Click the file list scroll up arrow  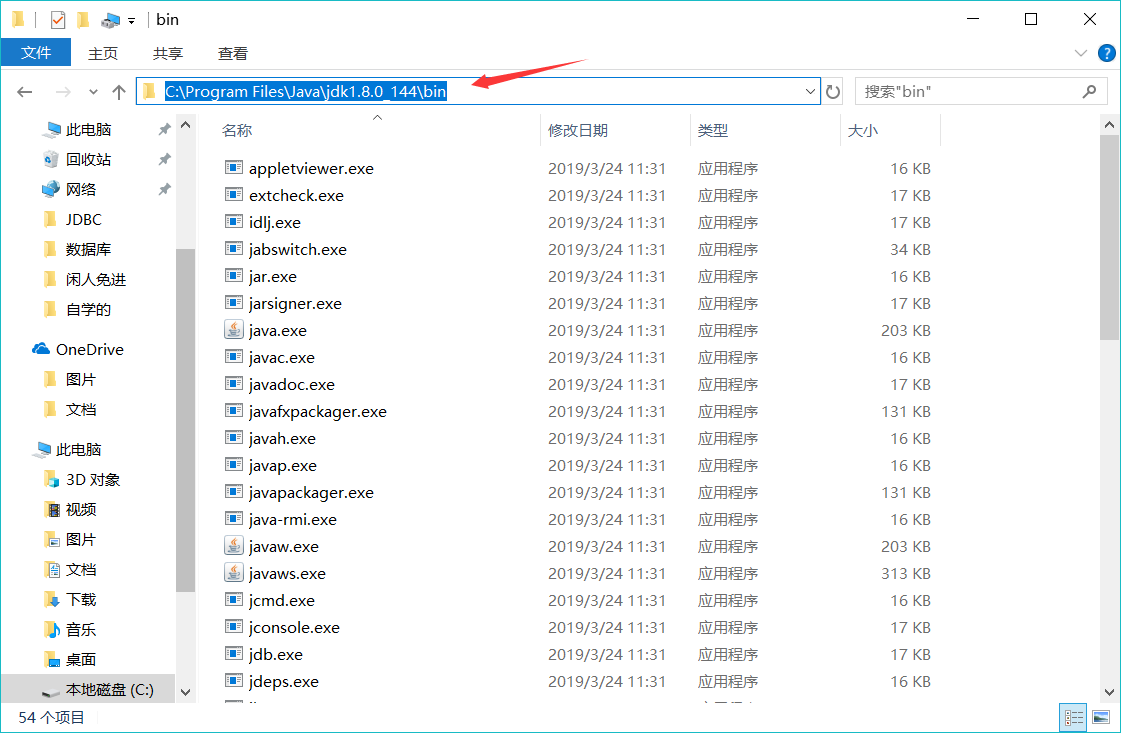tap(1109, 124)
